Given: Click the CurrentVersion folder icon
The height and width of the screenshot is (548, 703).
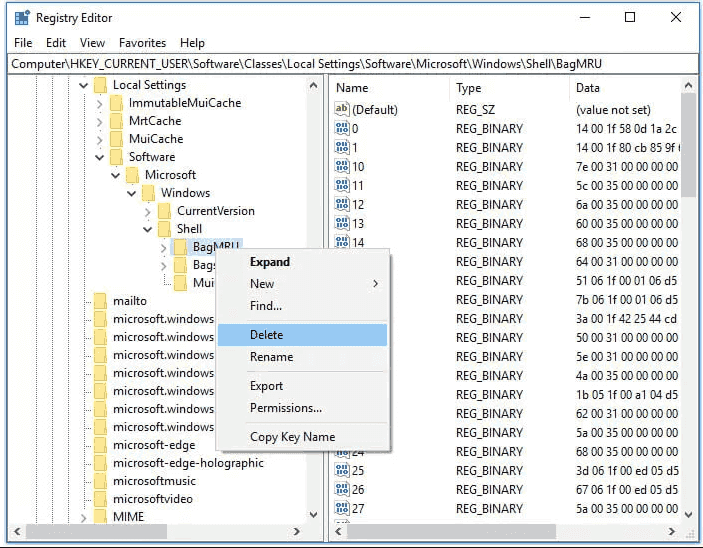Looking at the screenshot, I should [x=165, y=211].
